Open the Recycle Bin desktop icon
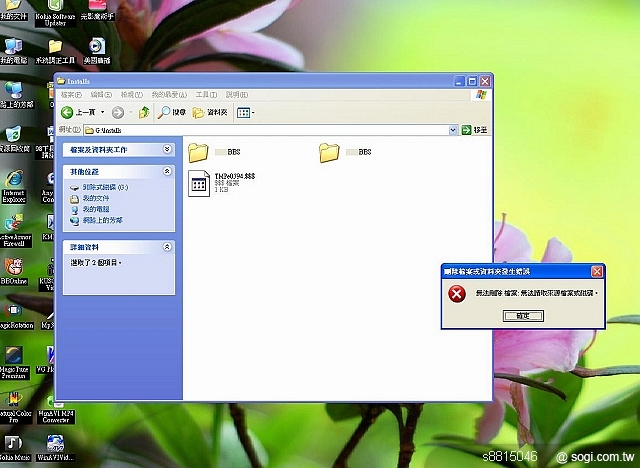Image resolution: width=640 pixels, height=468 pixels. [14, 135]
